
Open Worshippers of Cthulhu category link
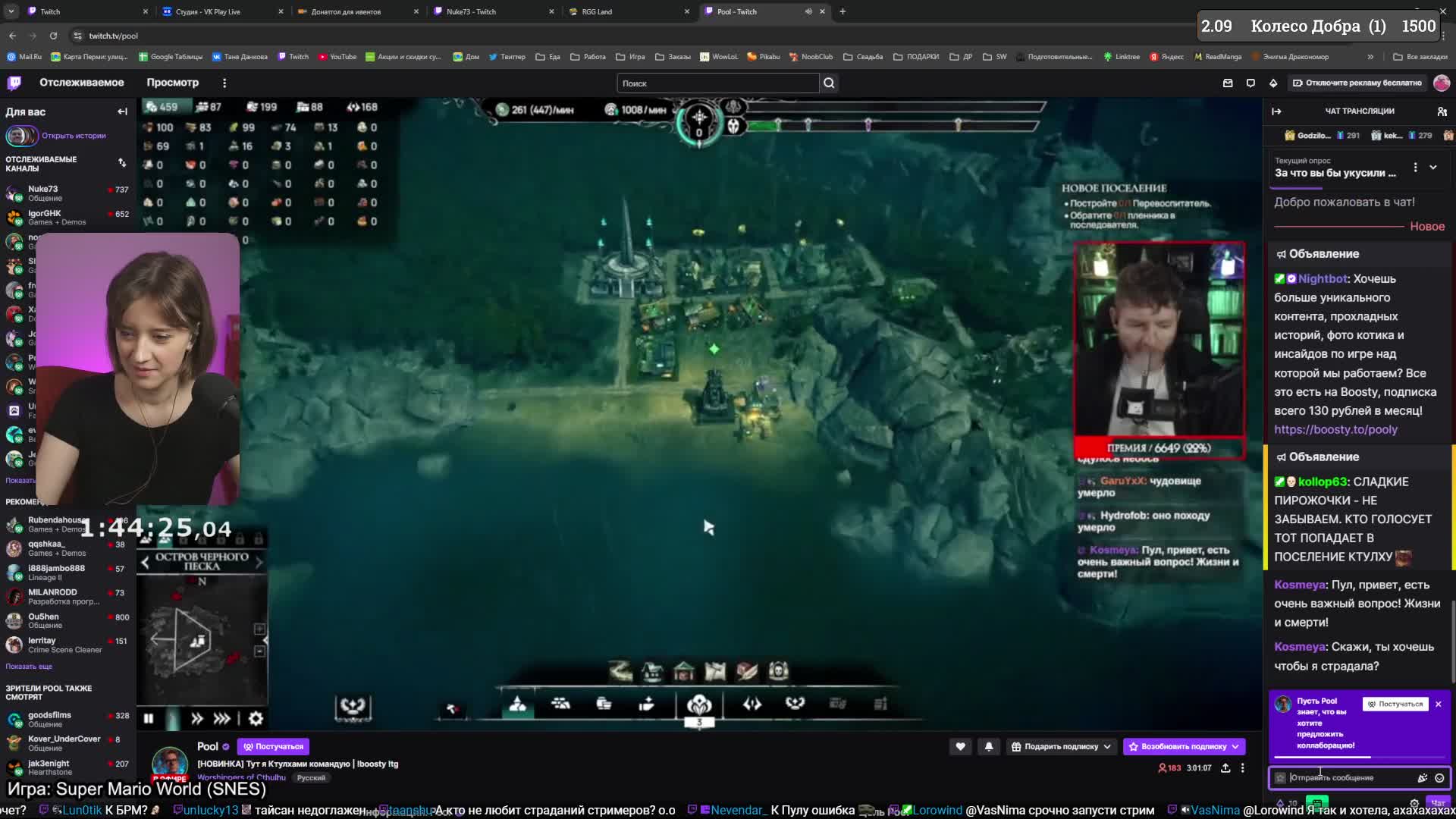(x=241, y=777)
